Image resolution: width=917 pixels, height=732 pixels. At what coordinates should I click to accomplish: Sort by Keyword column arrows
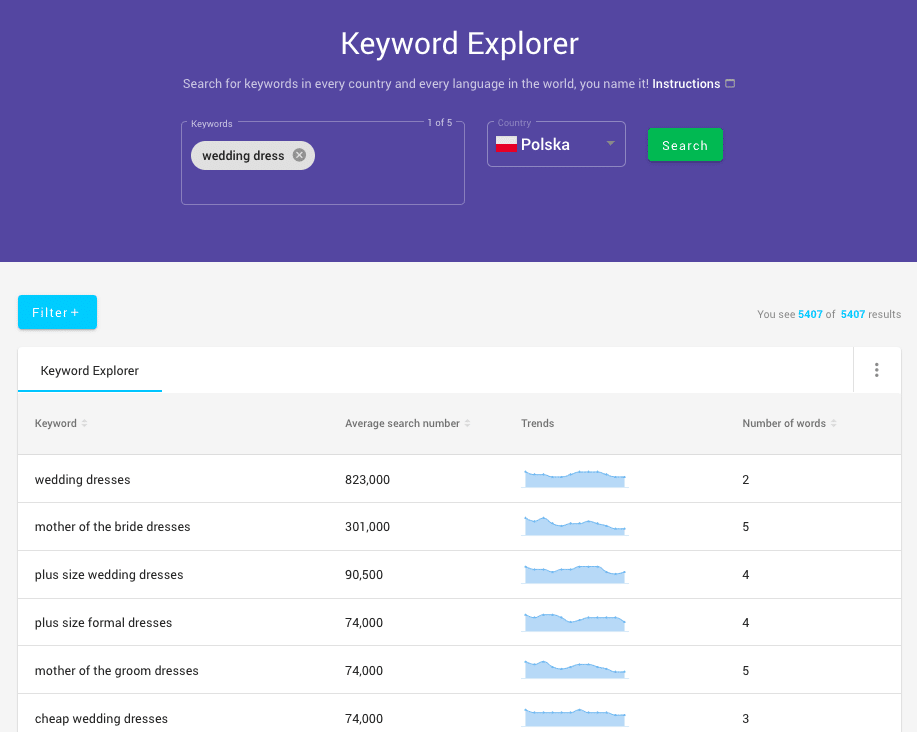coord(85,424)
